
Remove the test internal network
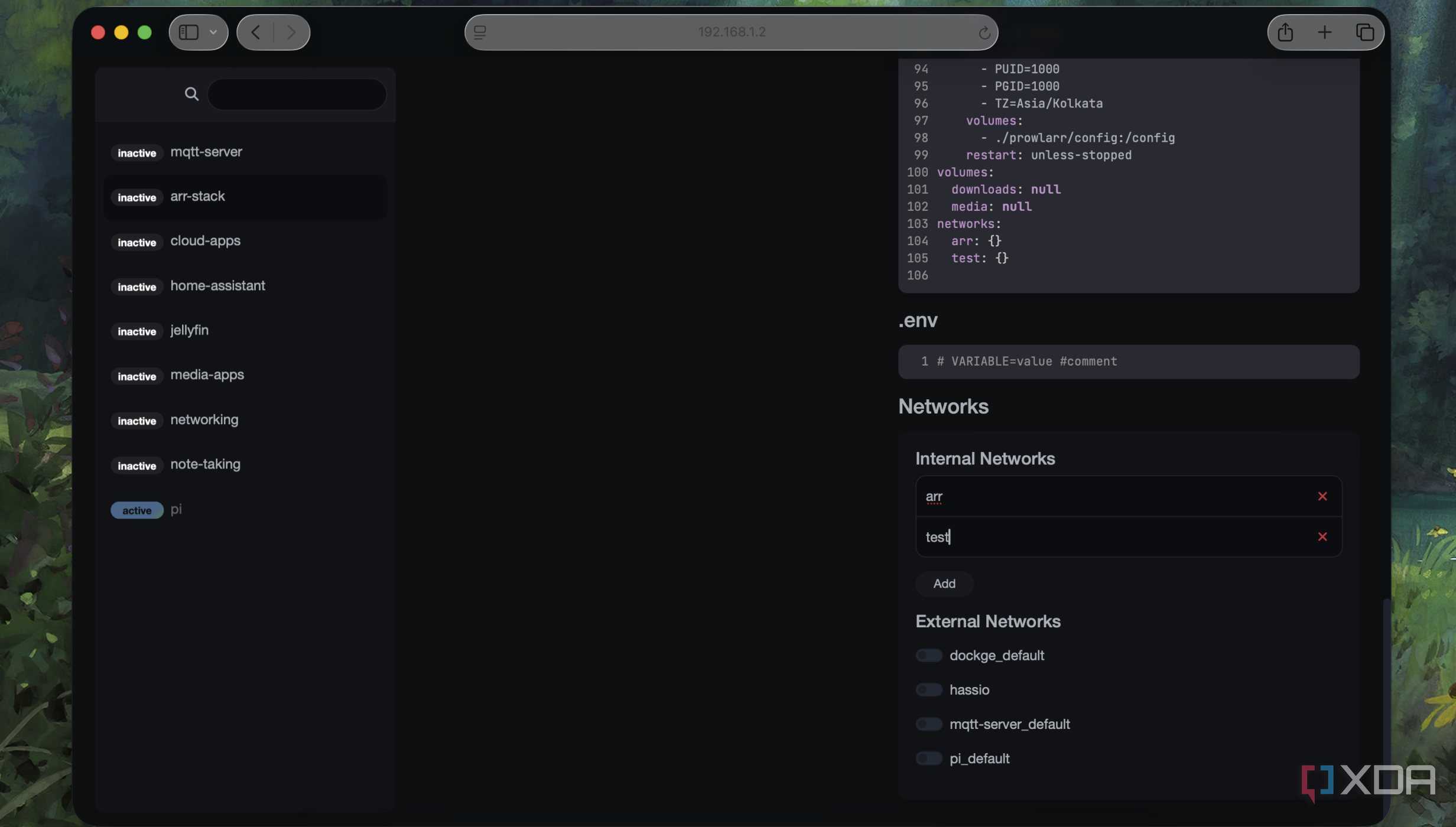[1322, 536]
